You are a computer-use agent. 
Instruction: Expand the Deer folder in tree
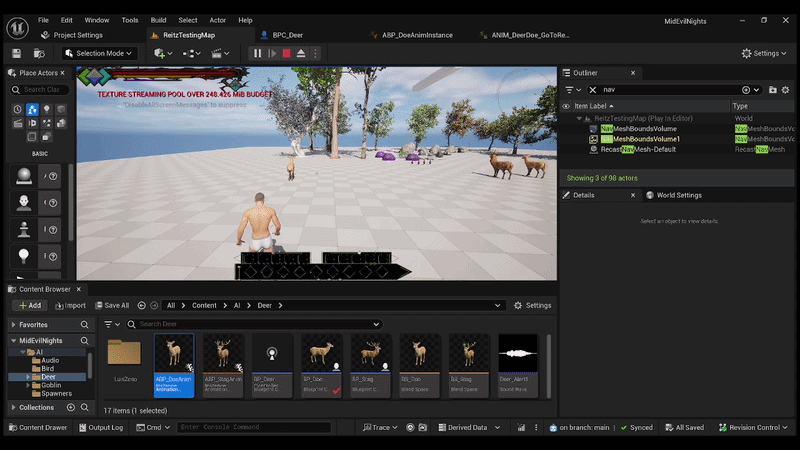coord(28,377)
